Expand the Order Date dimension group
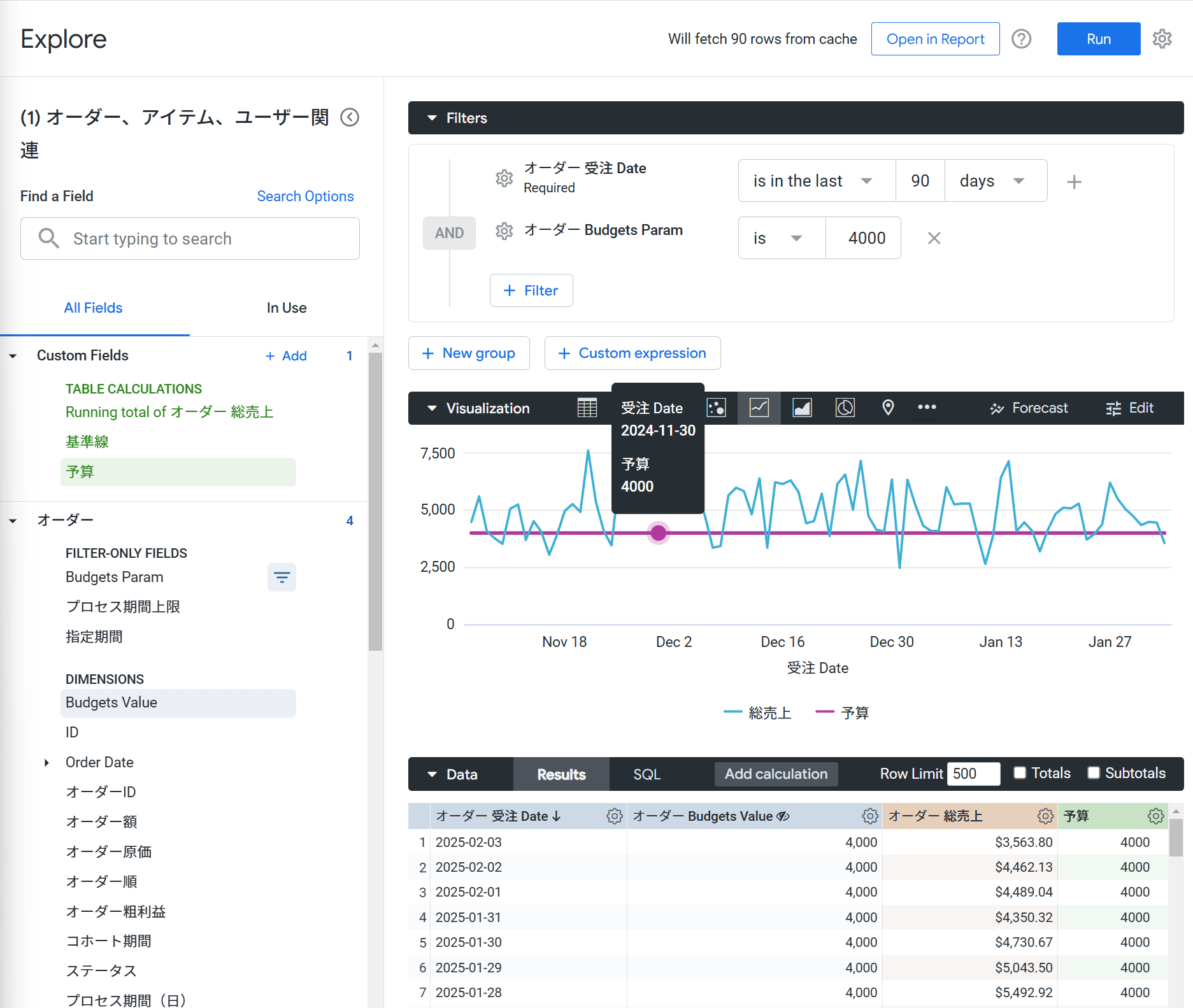Viewport: 1193px width, 1008px height. (46, 763)
